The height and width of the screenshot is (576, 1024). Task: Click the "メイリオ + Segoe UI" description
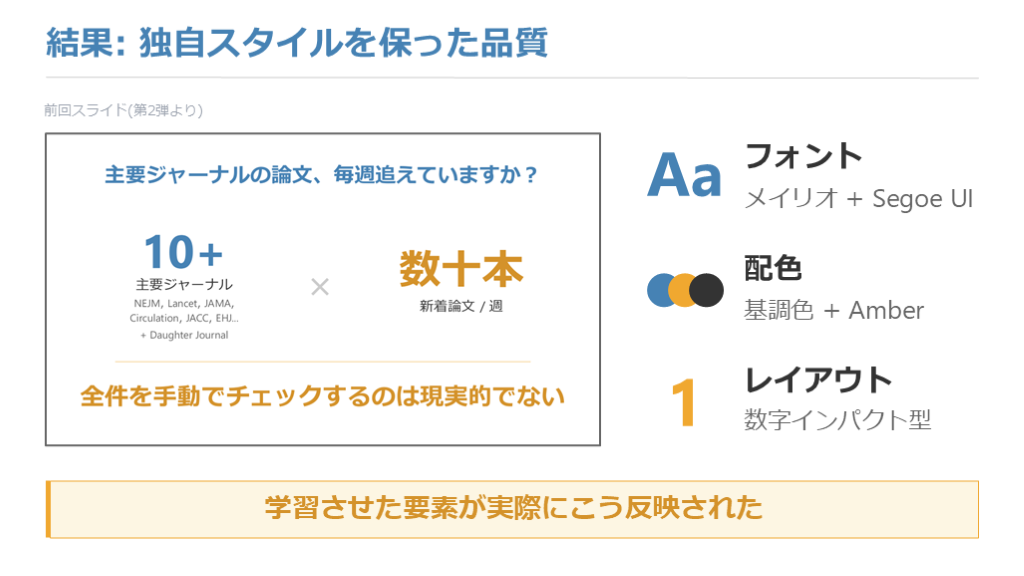[x=859, y=199]
